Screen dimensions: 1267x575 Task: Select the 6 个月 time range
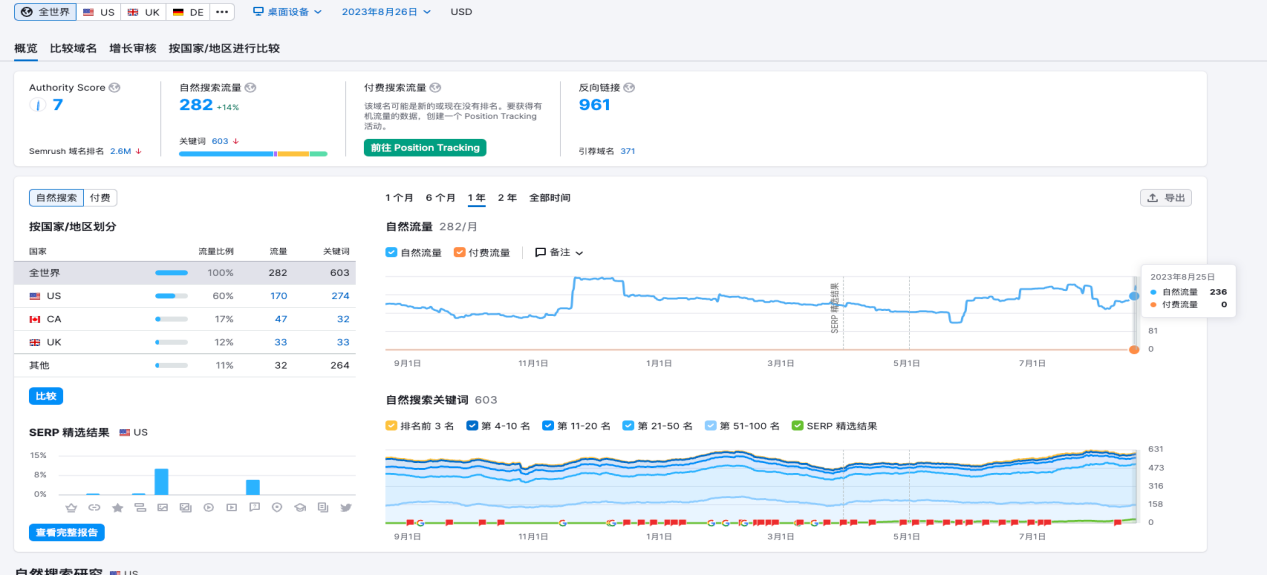(x=440, y=198)
